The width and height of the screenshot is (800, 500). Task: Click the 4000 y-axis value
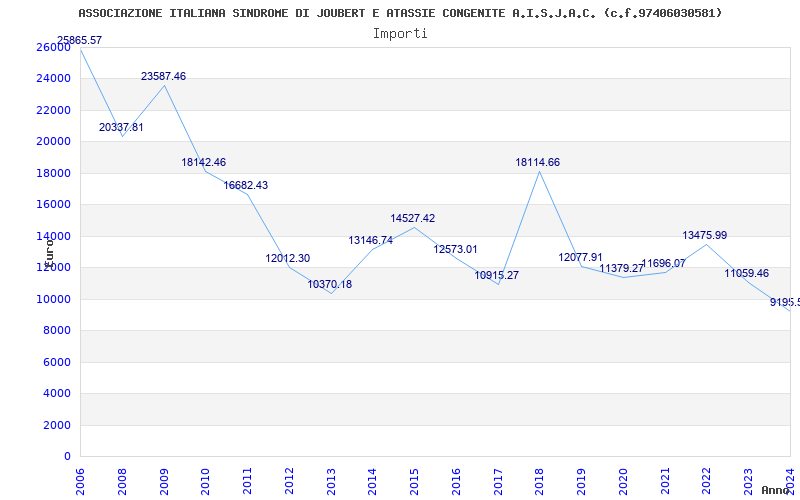tap(57, 393)
